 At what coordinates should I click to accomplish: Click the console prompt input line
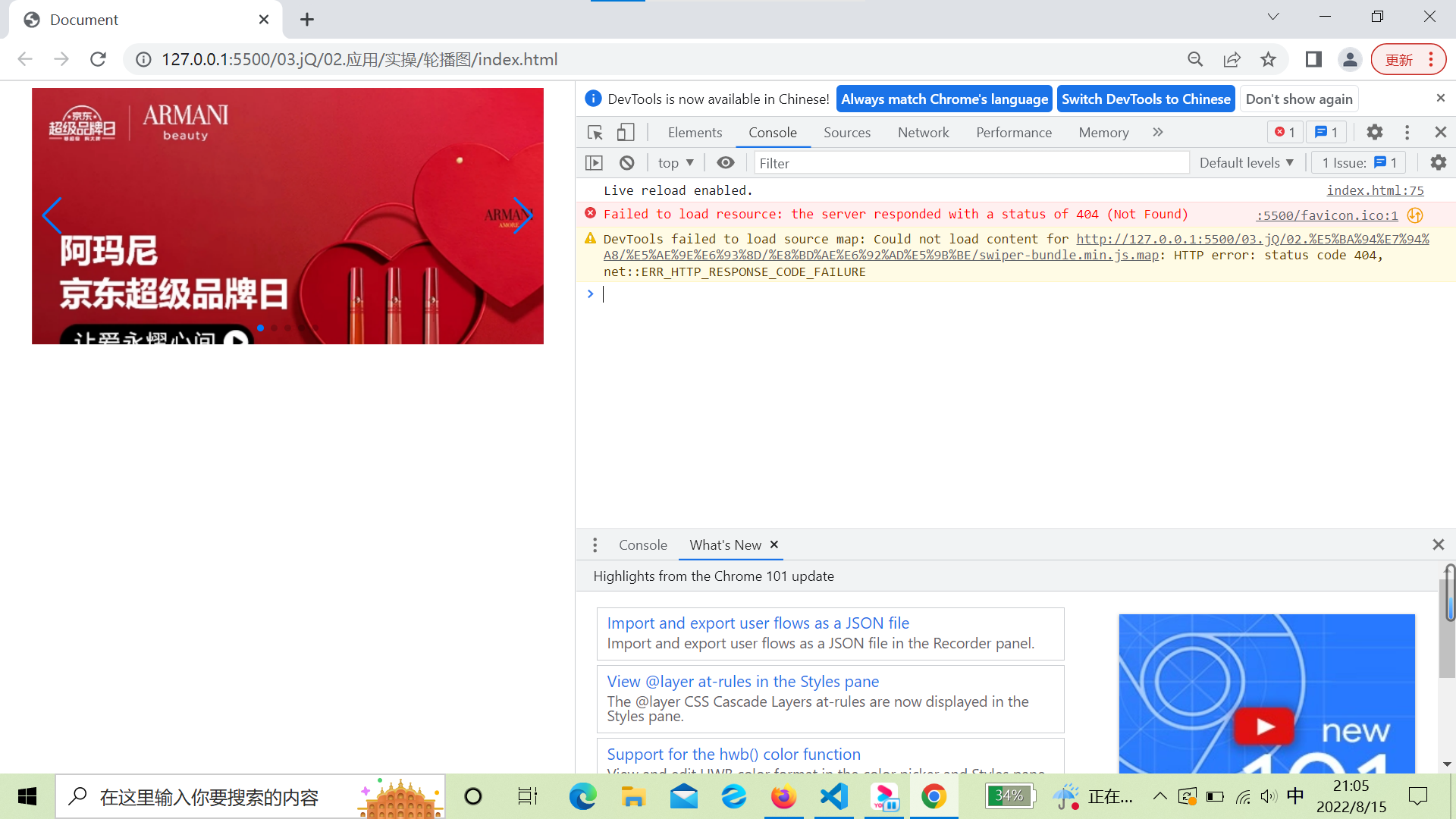[x=1016, y=294]
